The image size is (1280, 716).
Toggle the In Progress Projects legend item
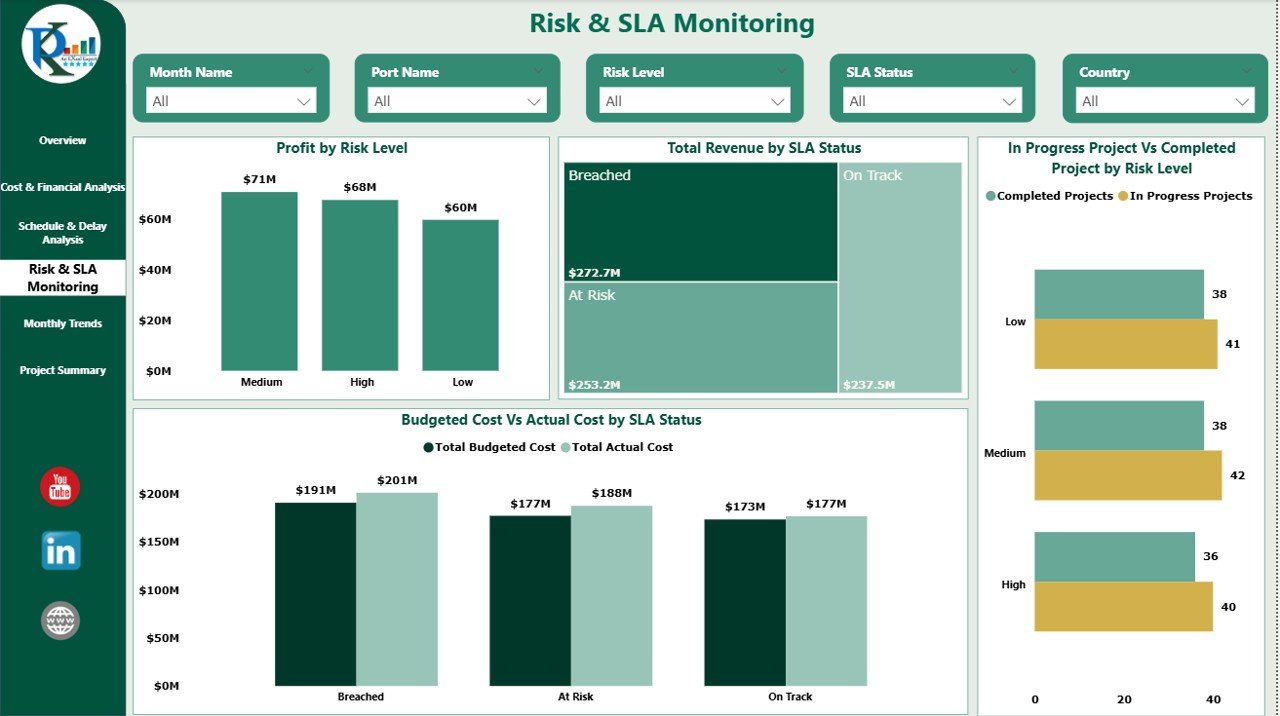click(x=1186, y=195)
